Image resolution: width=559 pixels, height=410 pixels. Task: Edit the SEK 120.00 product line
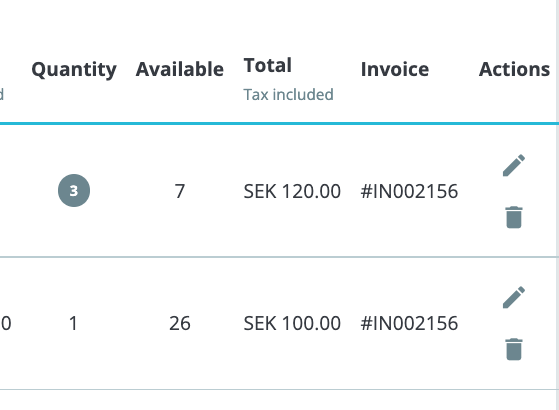pos(514,165)
